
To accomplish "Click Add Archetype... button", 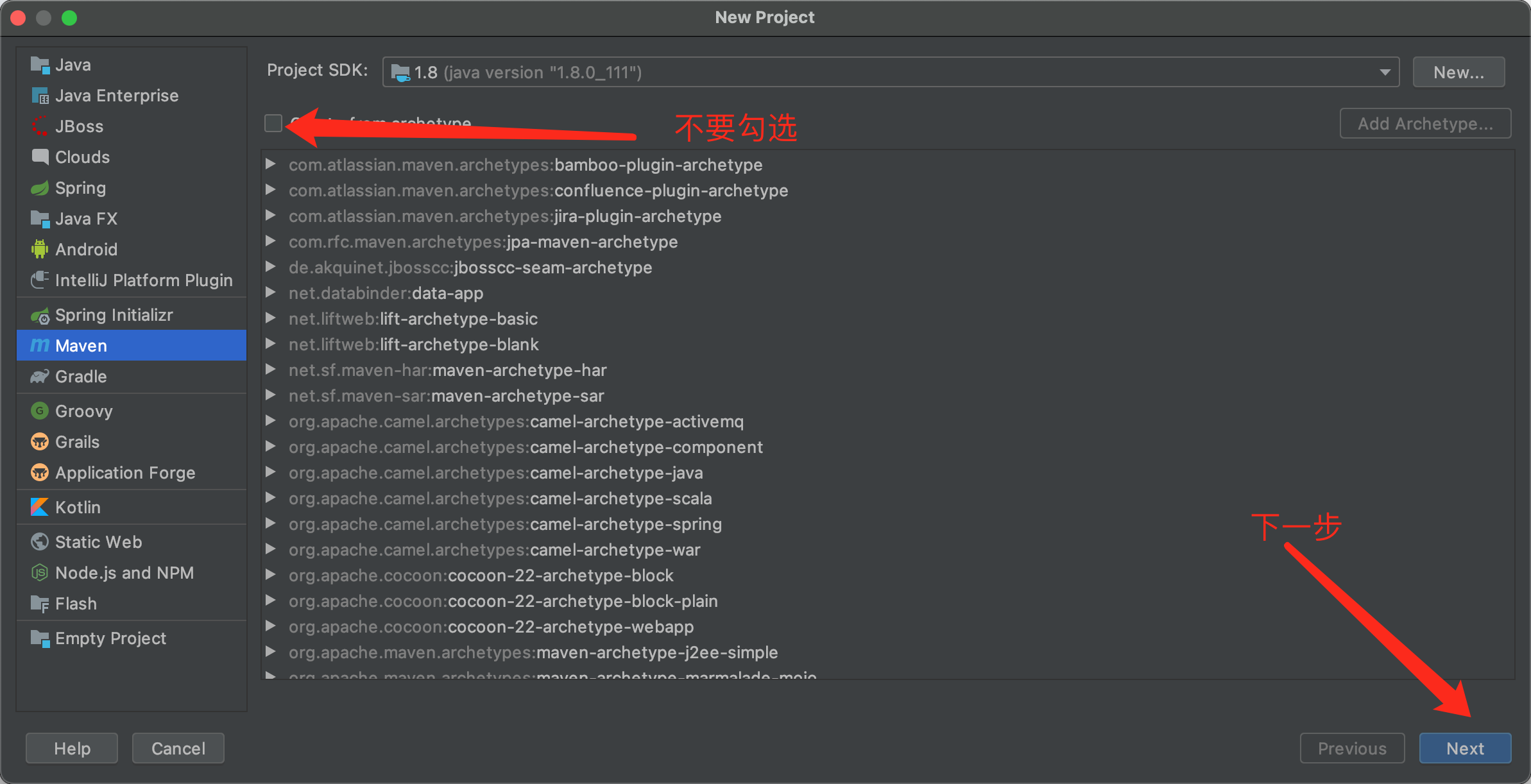I will pos(1425,123).
